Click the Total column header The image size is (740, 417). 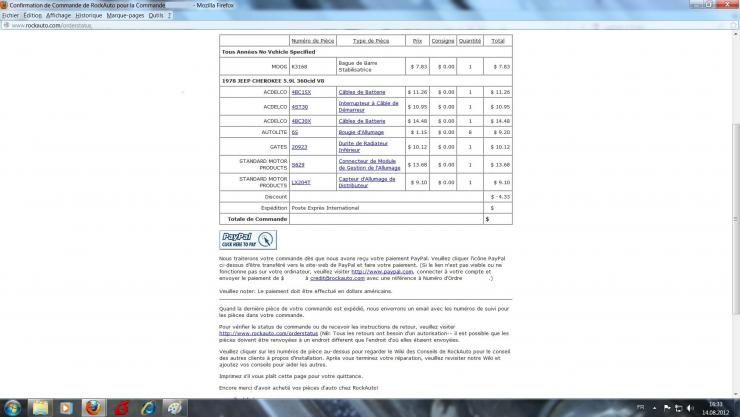pos(498,41)
